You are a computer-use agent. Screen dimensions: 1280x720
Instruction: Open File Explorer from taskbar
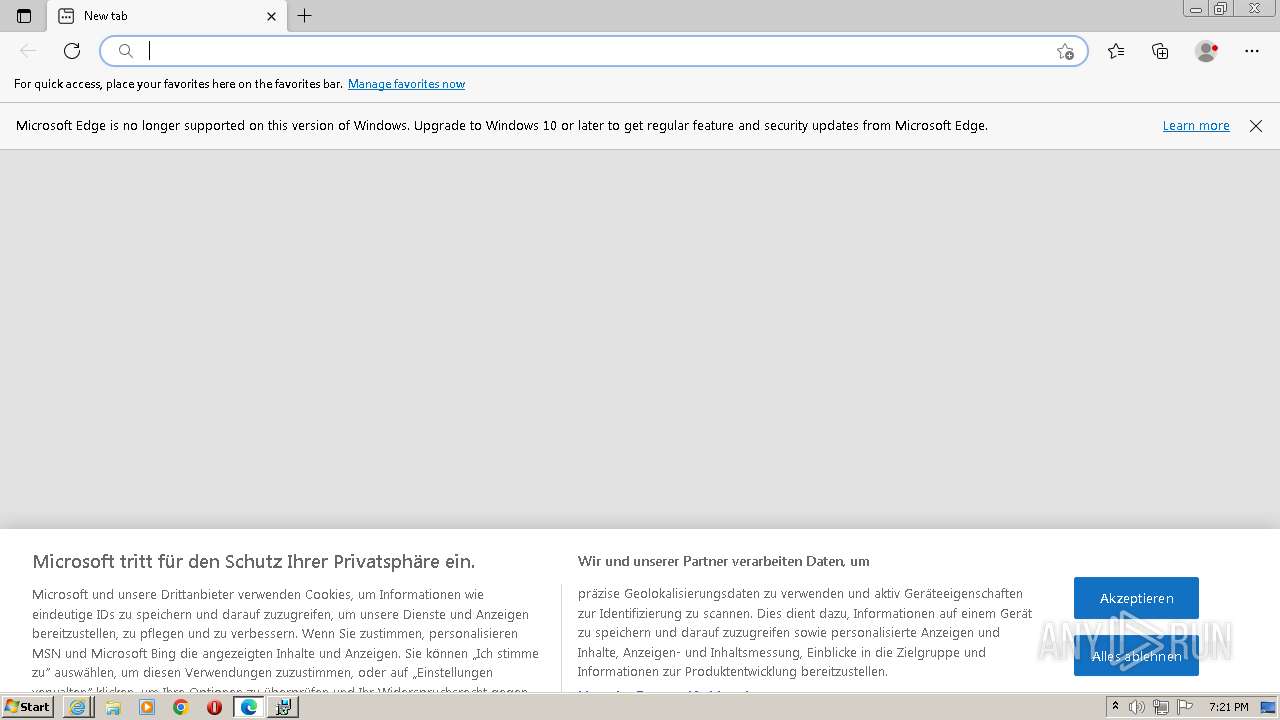(113, 707)
